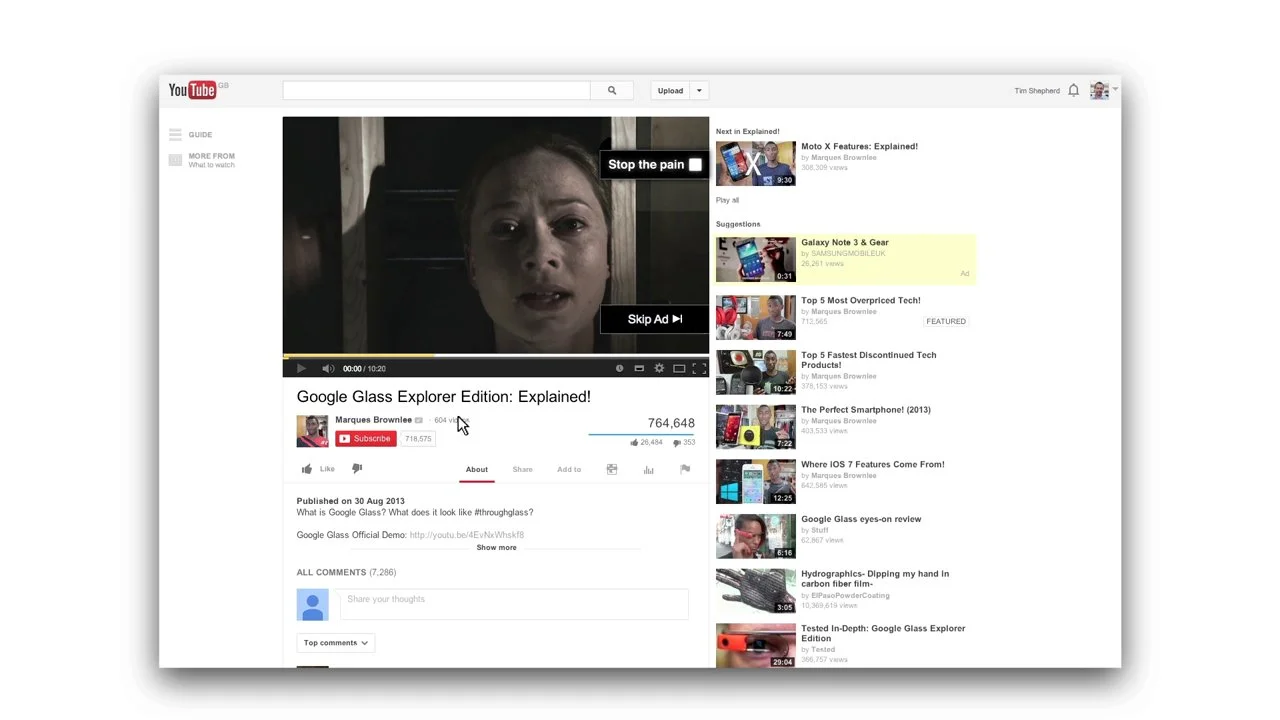Open the Add to tab
Image resolution: width=1280 pixels, height=720 pixels.
pos(569,469)
